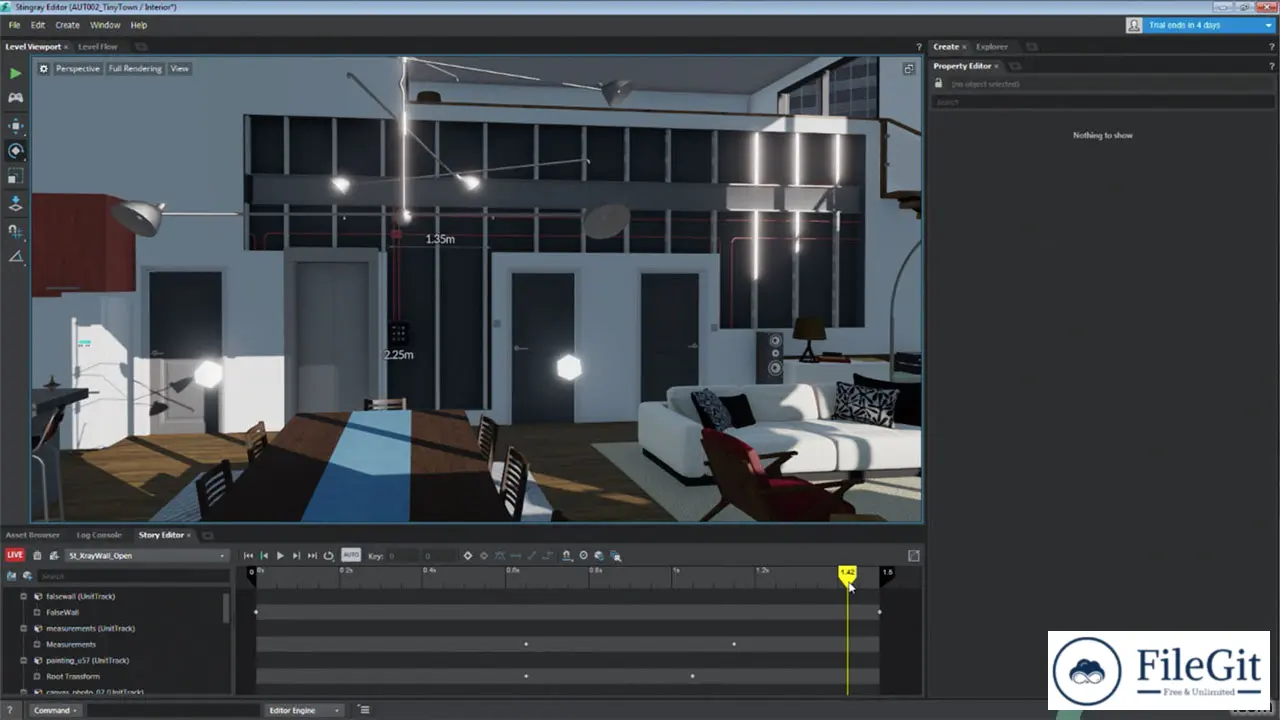Image resolution: width=1280 pixels, height=720 pixels.
Task: Jump to the story end
Action: (312, 556)
